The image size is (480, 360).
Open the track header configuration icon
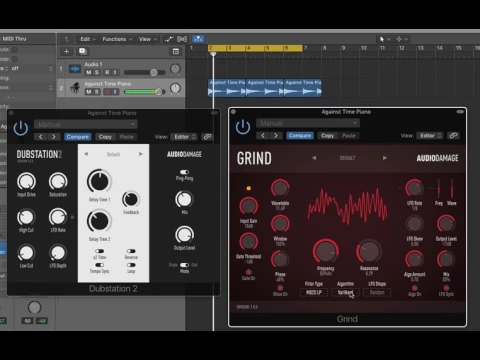pyautogui.click(x=176, y=51)
